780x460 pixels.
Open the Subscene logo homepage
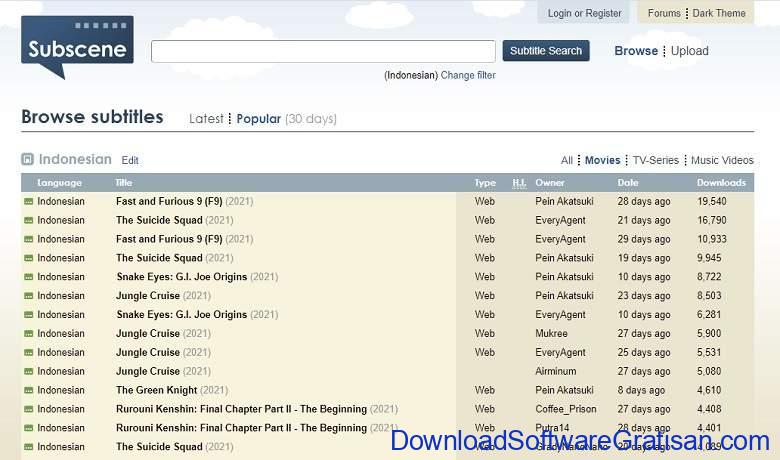77,47
